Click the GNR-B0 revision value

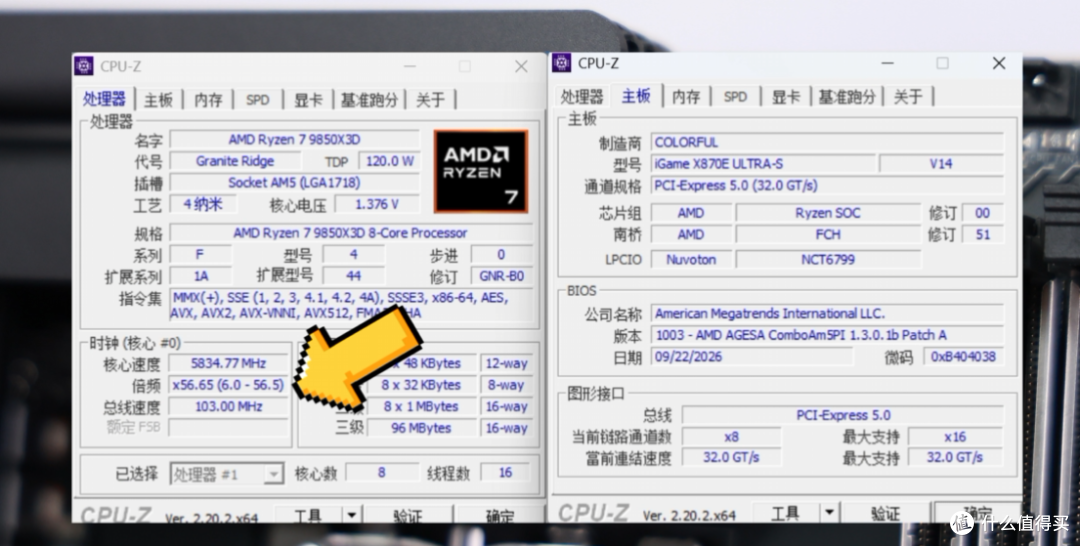(x=501, y=276)
